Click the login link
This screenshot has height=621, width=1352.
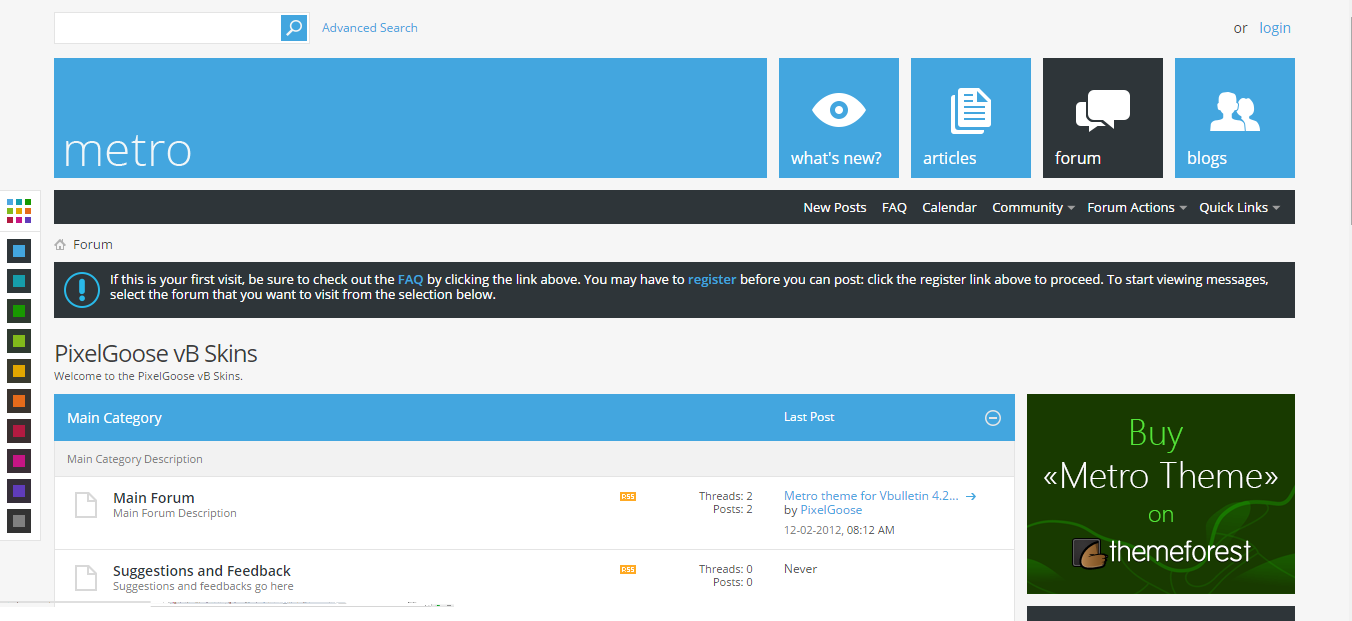tap(1274, 28)
